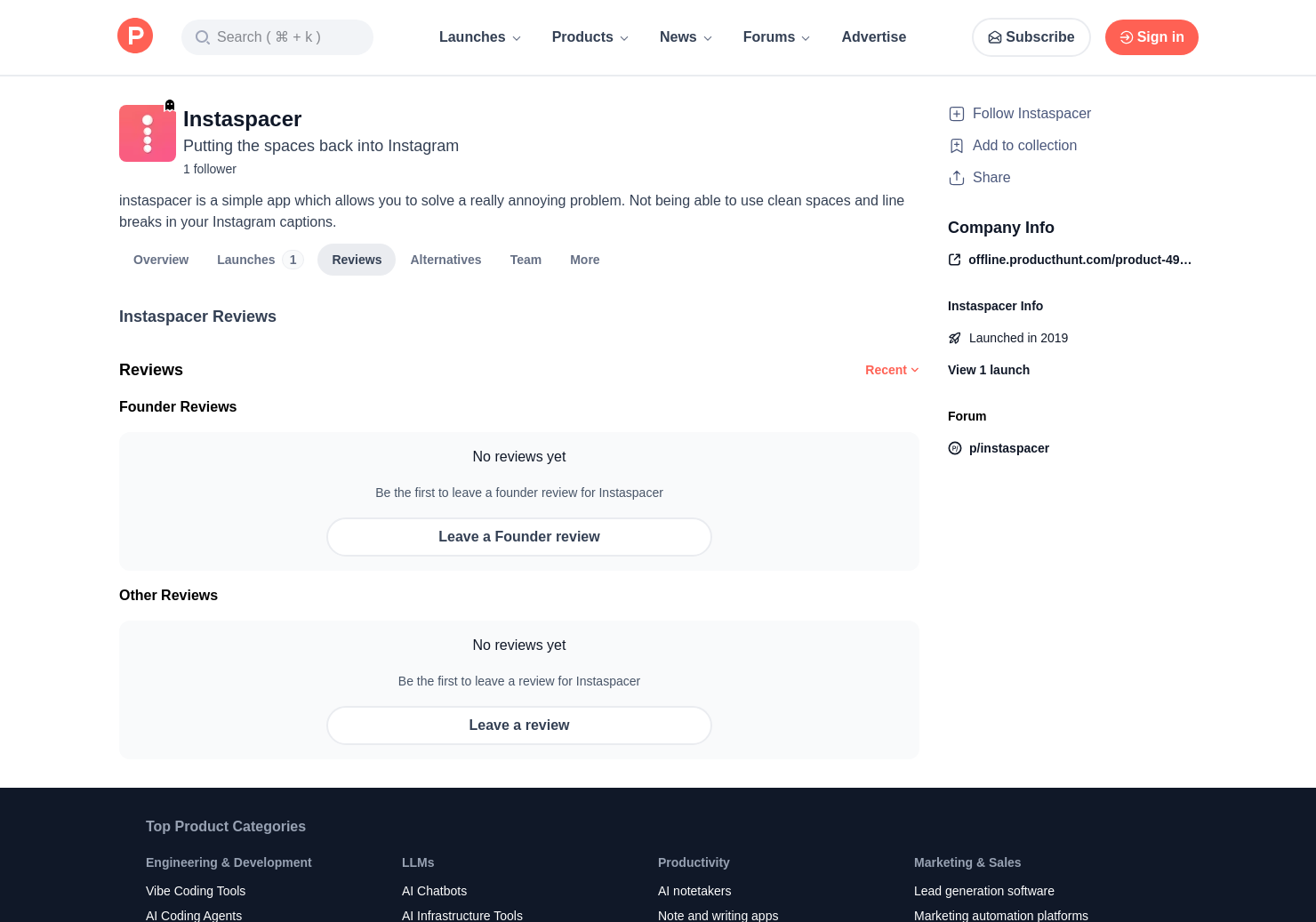Click the external link icon in Company Info

point(955,260)
